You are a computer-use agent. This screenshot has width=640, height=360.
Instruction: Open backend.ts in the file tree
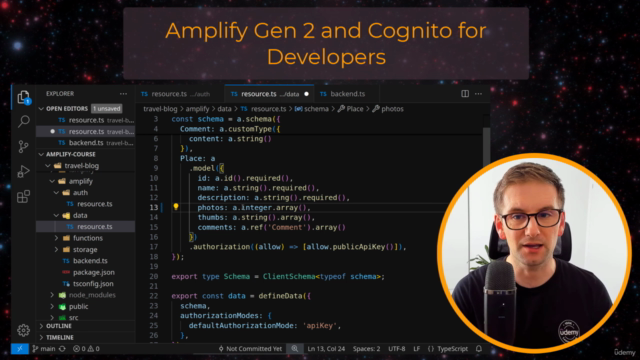[85, 261]
